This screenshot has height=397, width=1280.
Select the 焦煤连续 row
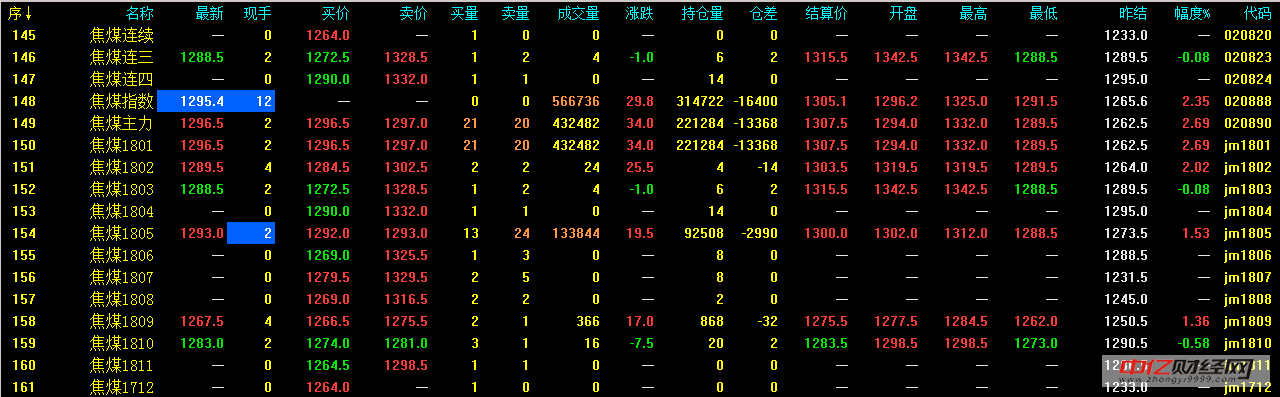[x=640, y=35]
